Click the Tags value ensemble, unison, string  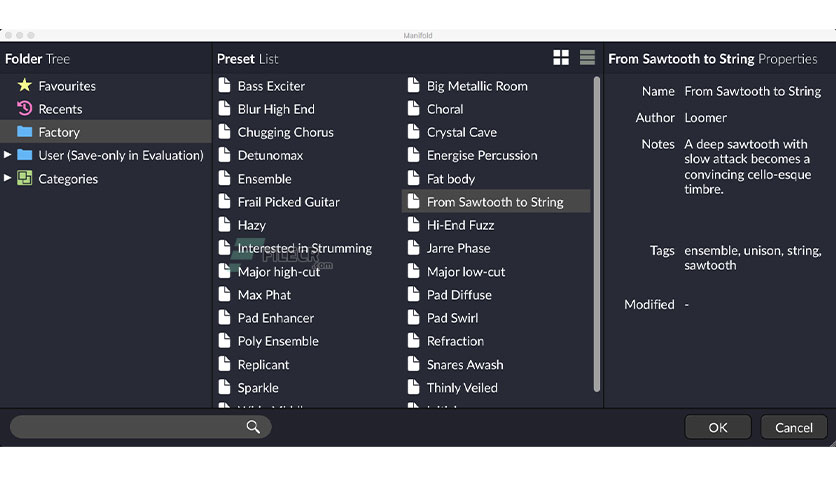tap(752, 258)
